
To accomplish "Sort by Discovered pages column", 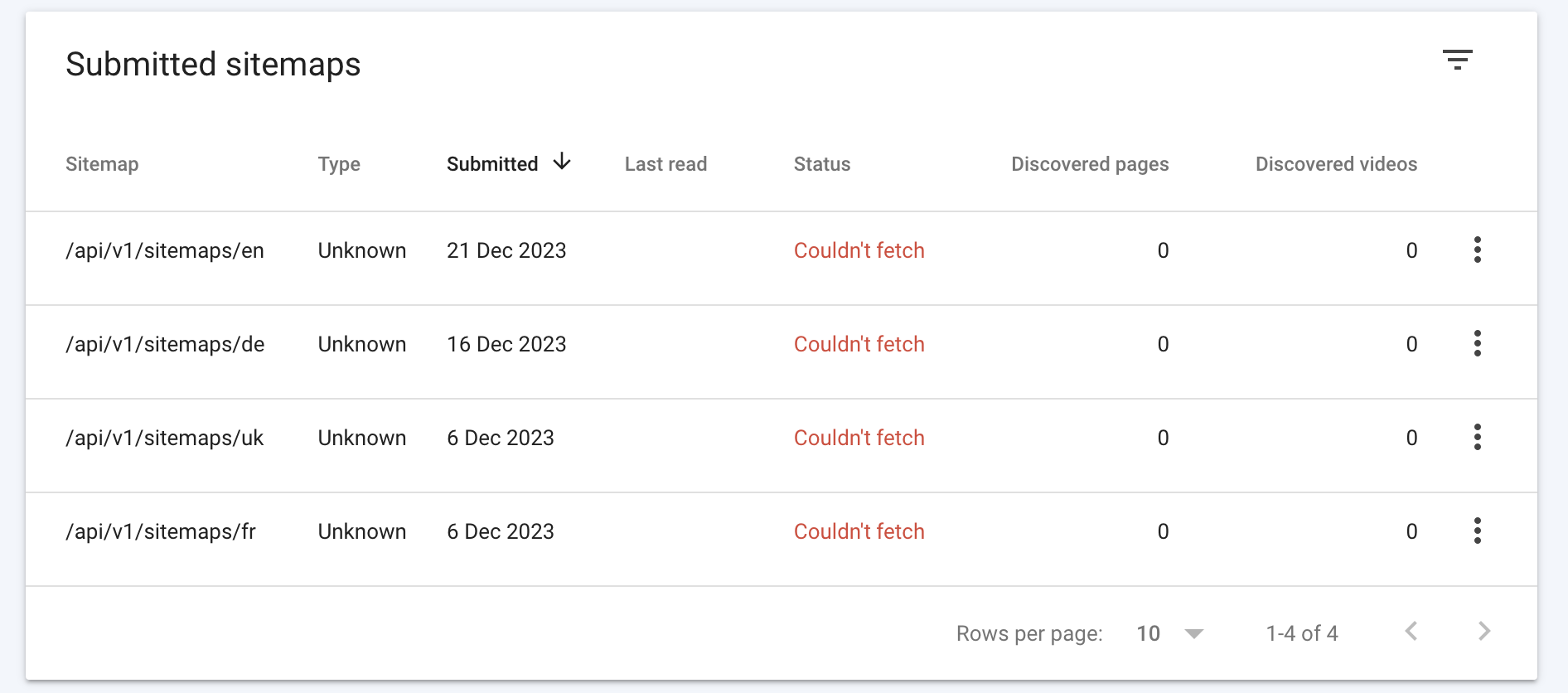I will 1089,164.
